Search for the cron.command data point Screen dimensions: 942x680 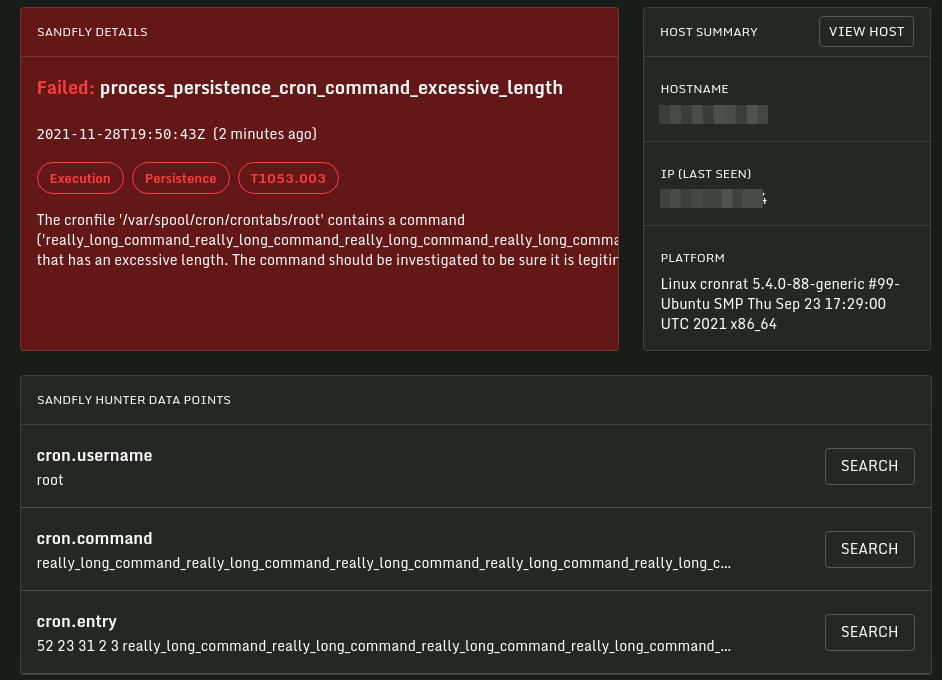[x=869, y=549]
